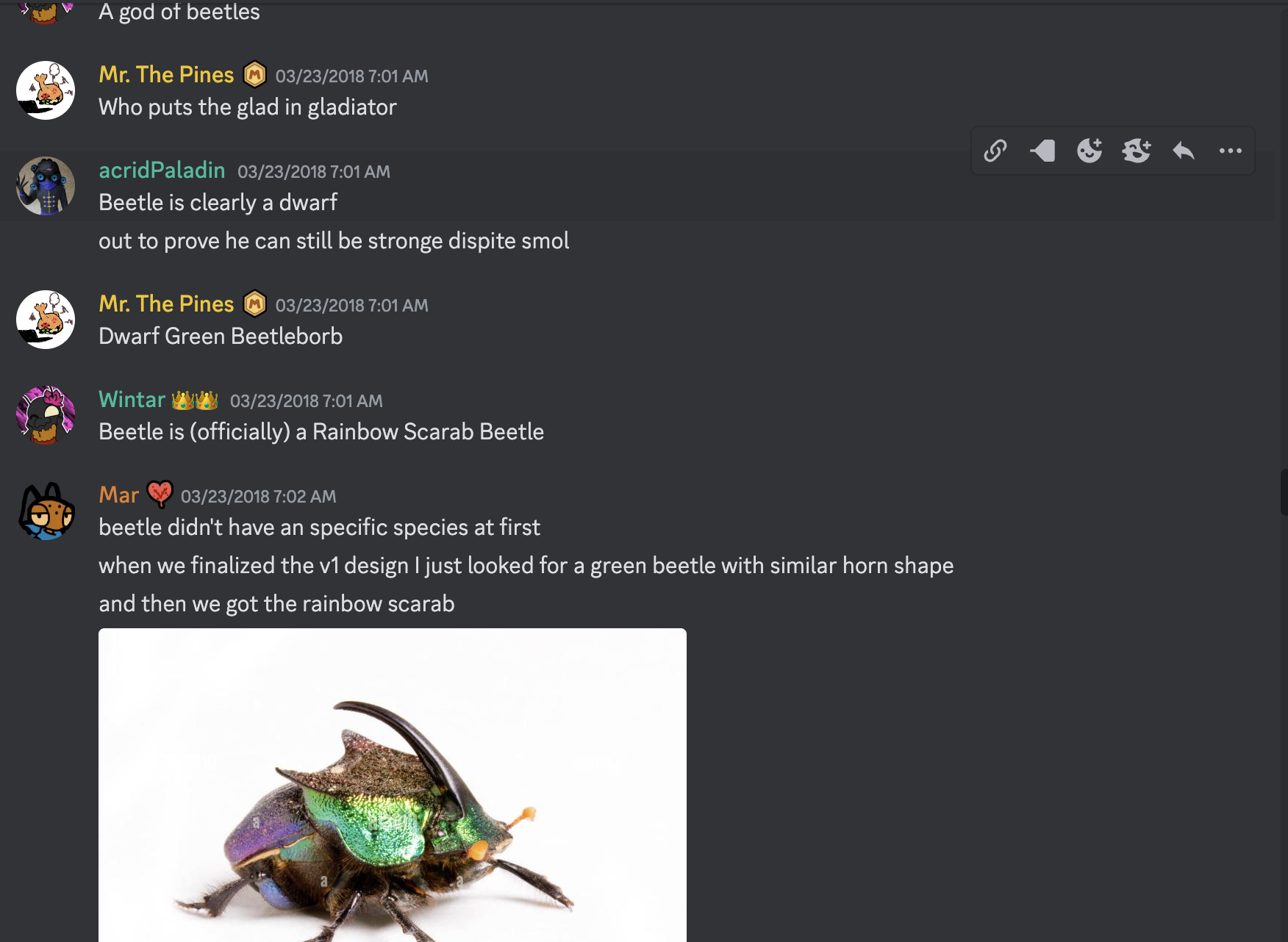Open acridPaladin username profile
The image size is (1288, 942).
point(162,170)
